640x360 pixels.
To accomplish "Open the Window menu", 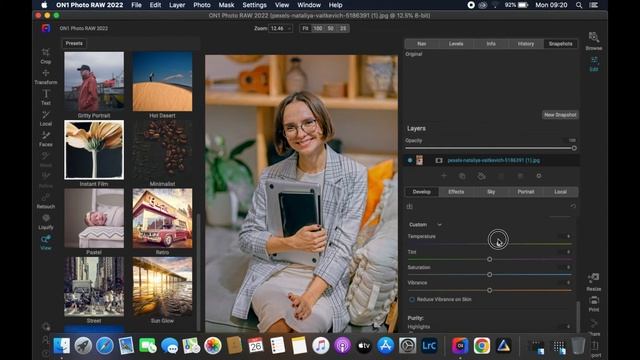I will coord(309,5).
